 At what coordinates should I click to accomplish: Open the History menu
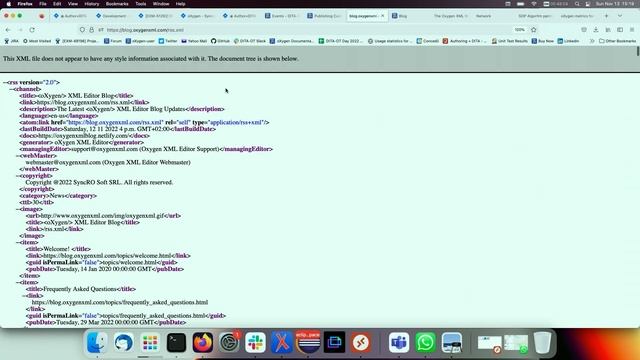[91, 4]
